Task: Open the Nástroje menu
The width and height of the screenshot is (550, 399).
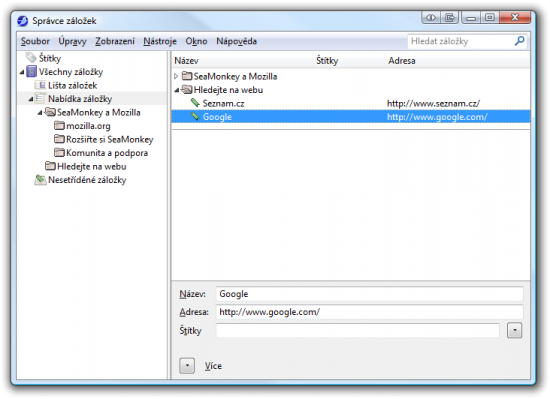Action: click(160, 41)
